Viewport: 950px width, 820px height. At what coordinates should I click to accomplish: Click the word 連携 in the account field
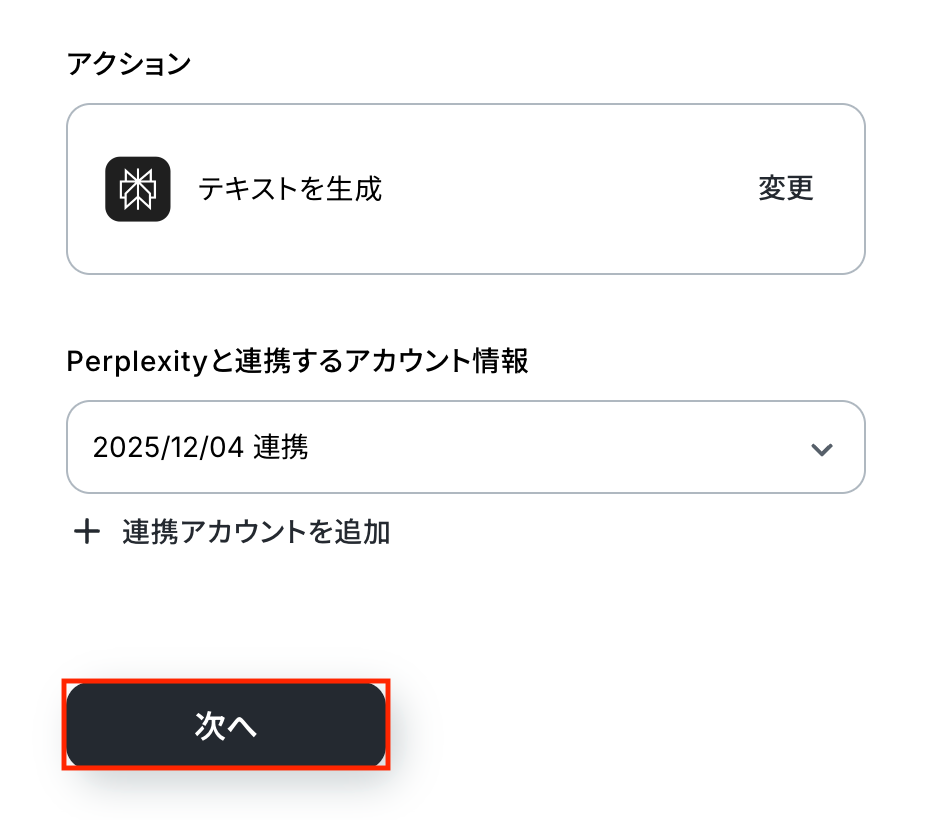click(280, 447)
